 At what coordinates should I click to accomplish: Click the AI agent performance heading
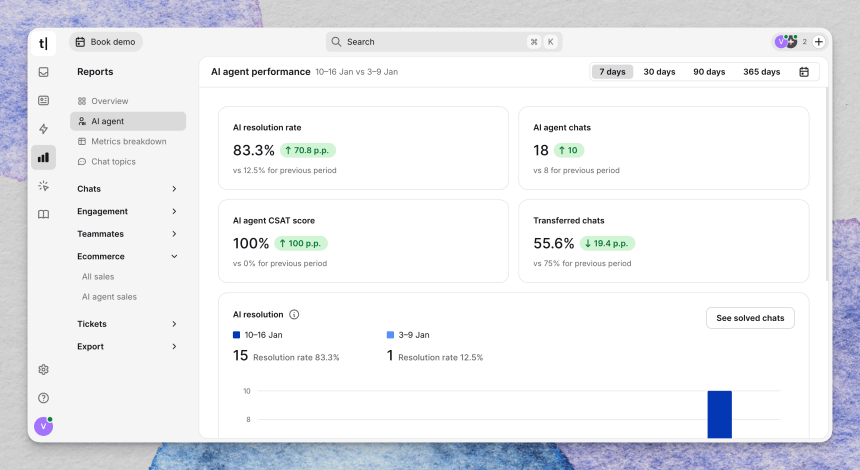click(261, 72)
